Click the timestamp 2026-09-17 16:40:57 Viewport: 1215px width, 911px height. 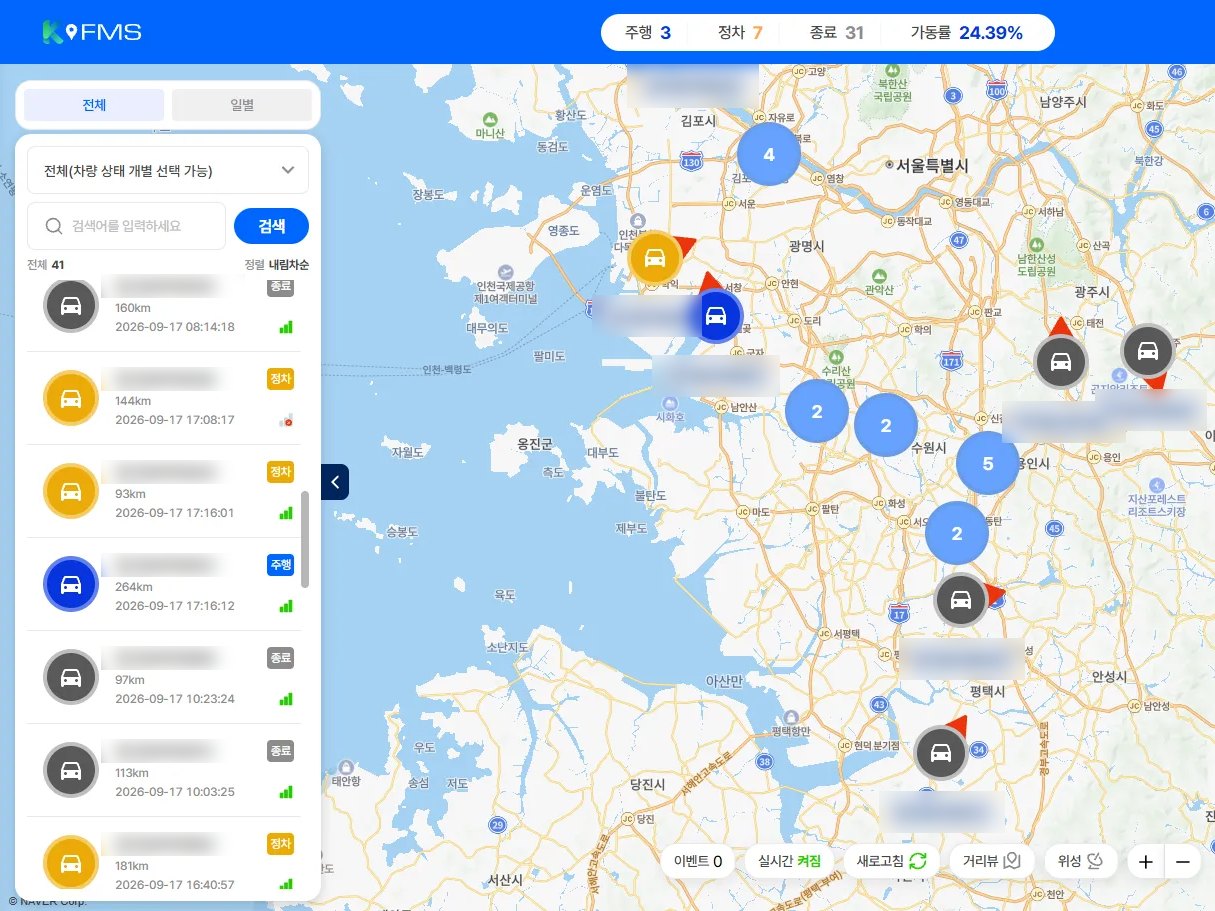[x=175, y=884]
